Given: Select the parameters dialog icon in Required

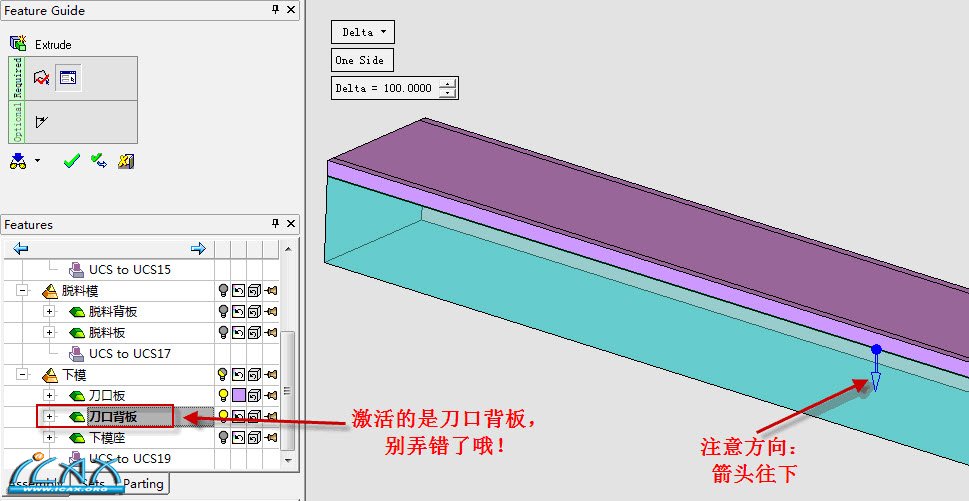Looking at the screenshot, I should [68, 78].
